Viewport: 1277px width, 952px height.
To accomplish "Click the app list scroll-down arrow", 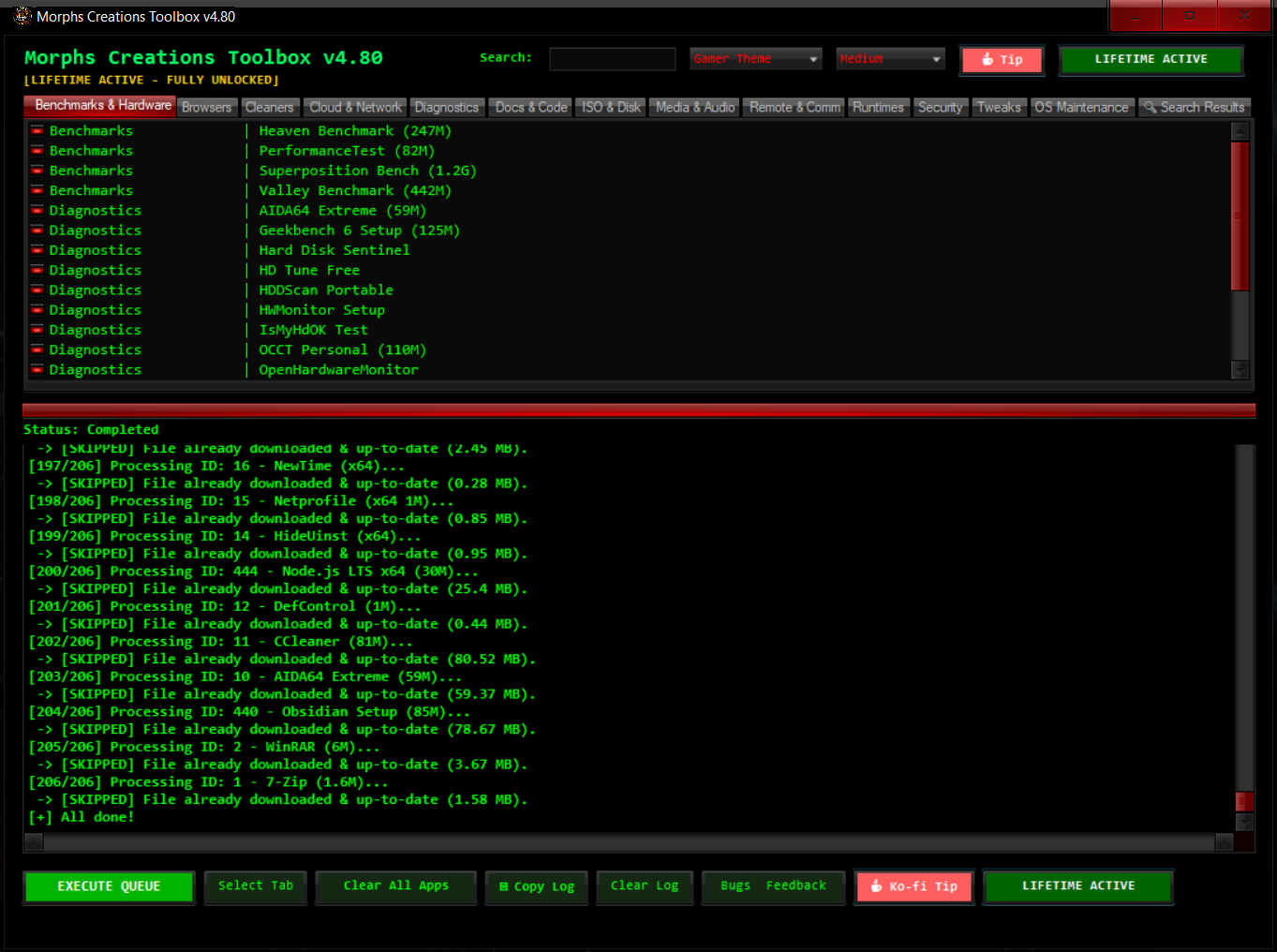I will [x=1240, y=370].
